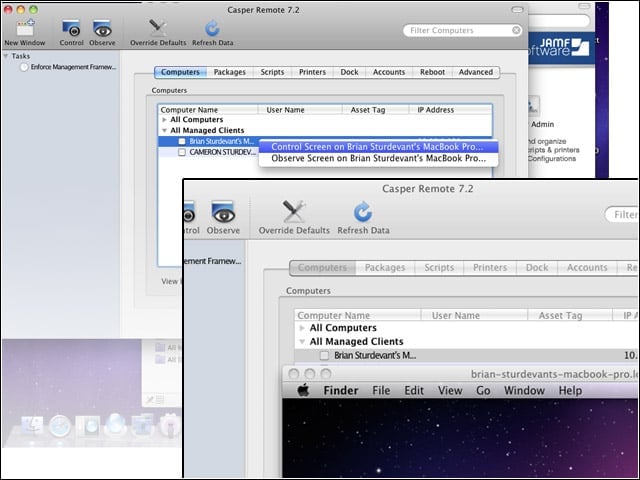The width and height of the screenshot is (640, 480).
Task: Open Go menu in remote screen
Action: point(483,391)
